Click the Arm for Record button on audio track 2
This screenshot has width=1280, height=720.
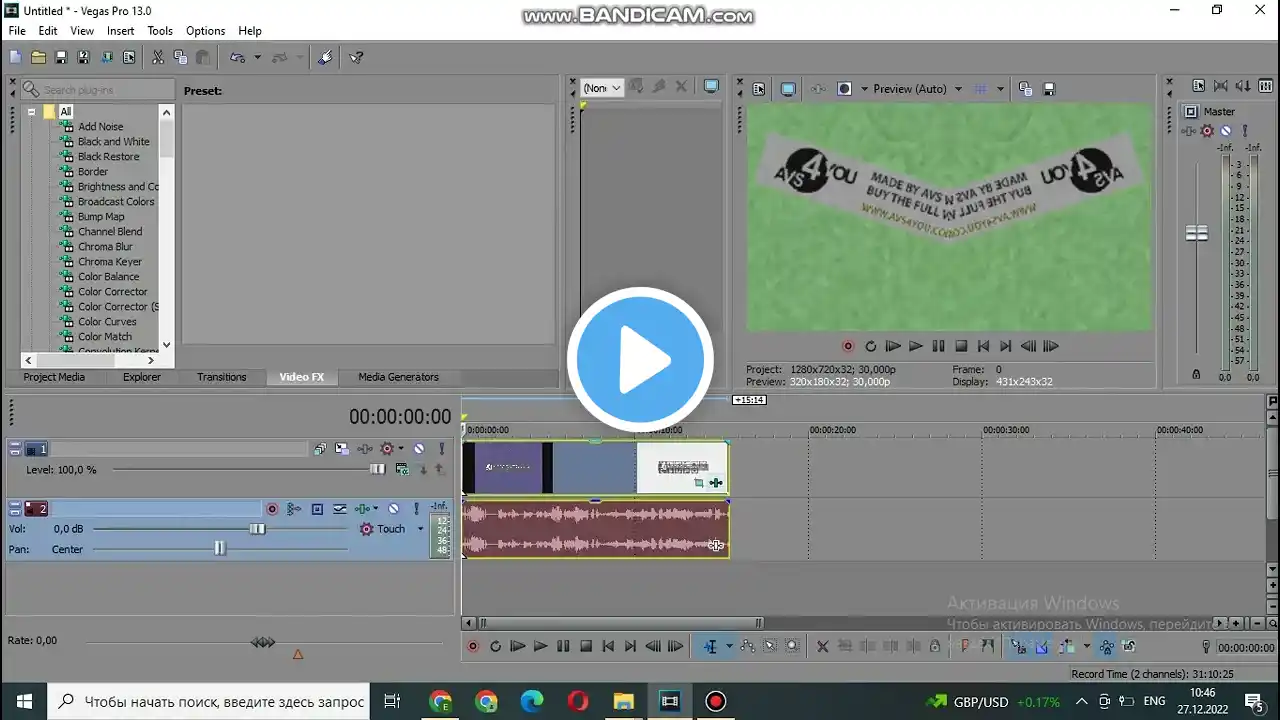tap(271, 509)
